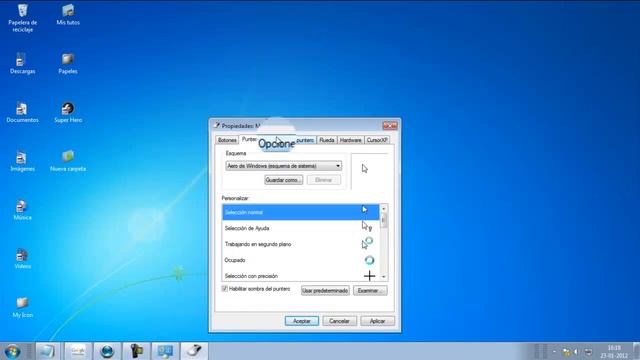640x360 pixels.
Task: Select the Papeles desktop icon
Action: (68, 63)
